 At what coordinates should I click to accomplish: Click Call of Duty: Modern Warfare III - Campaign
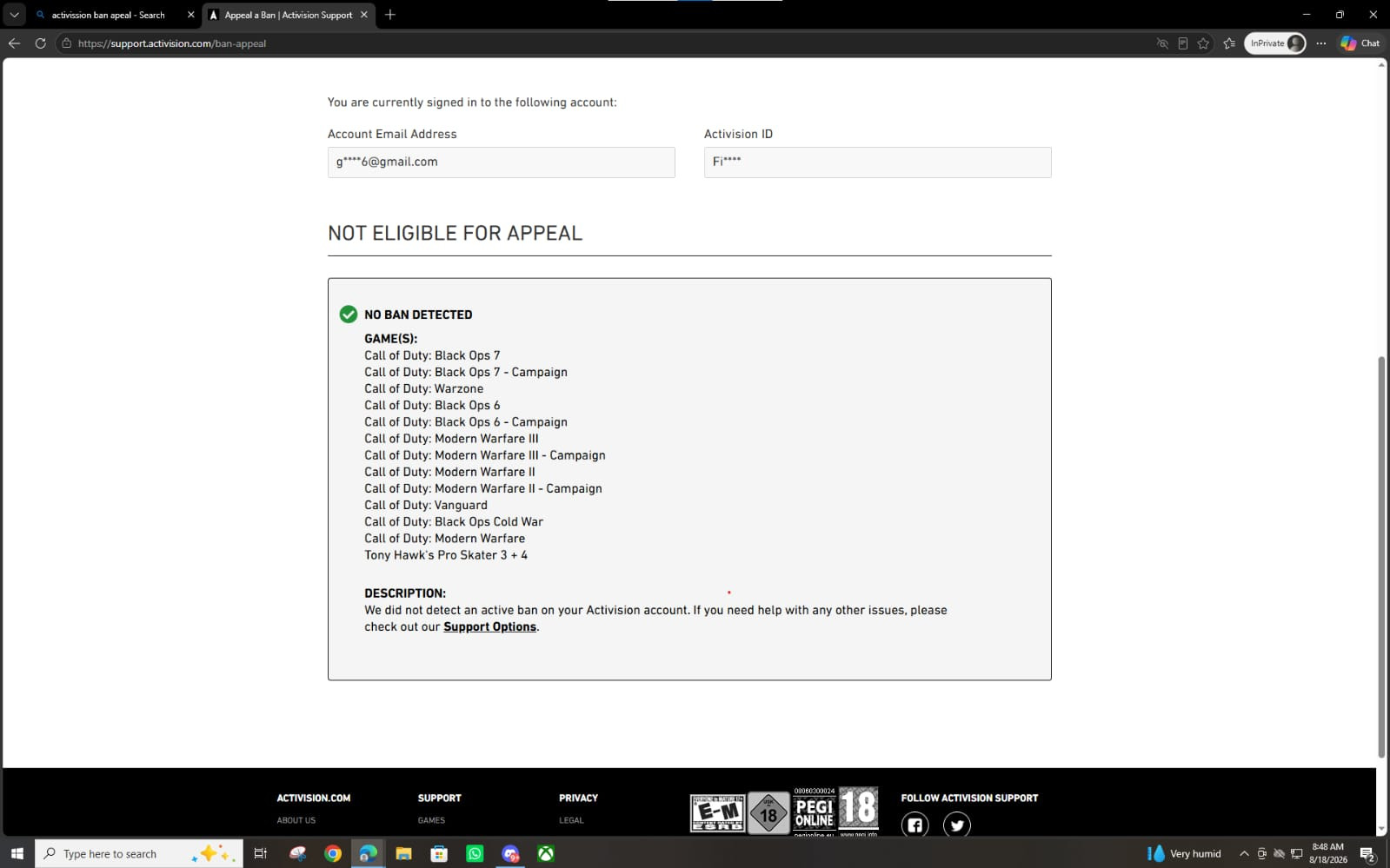[x=485, y=455]
